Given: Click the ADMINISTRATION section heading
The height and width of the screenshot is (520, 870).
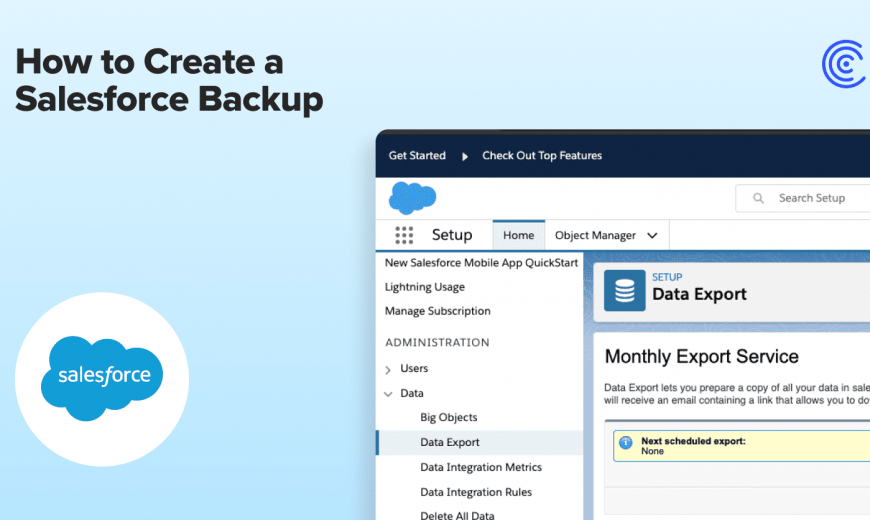Looking at the screenshot, I should [x=437, y=342].
